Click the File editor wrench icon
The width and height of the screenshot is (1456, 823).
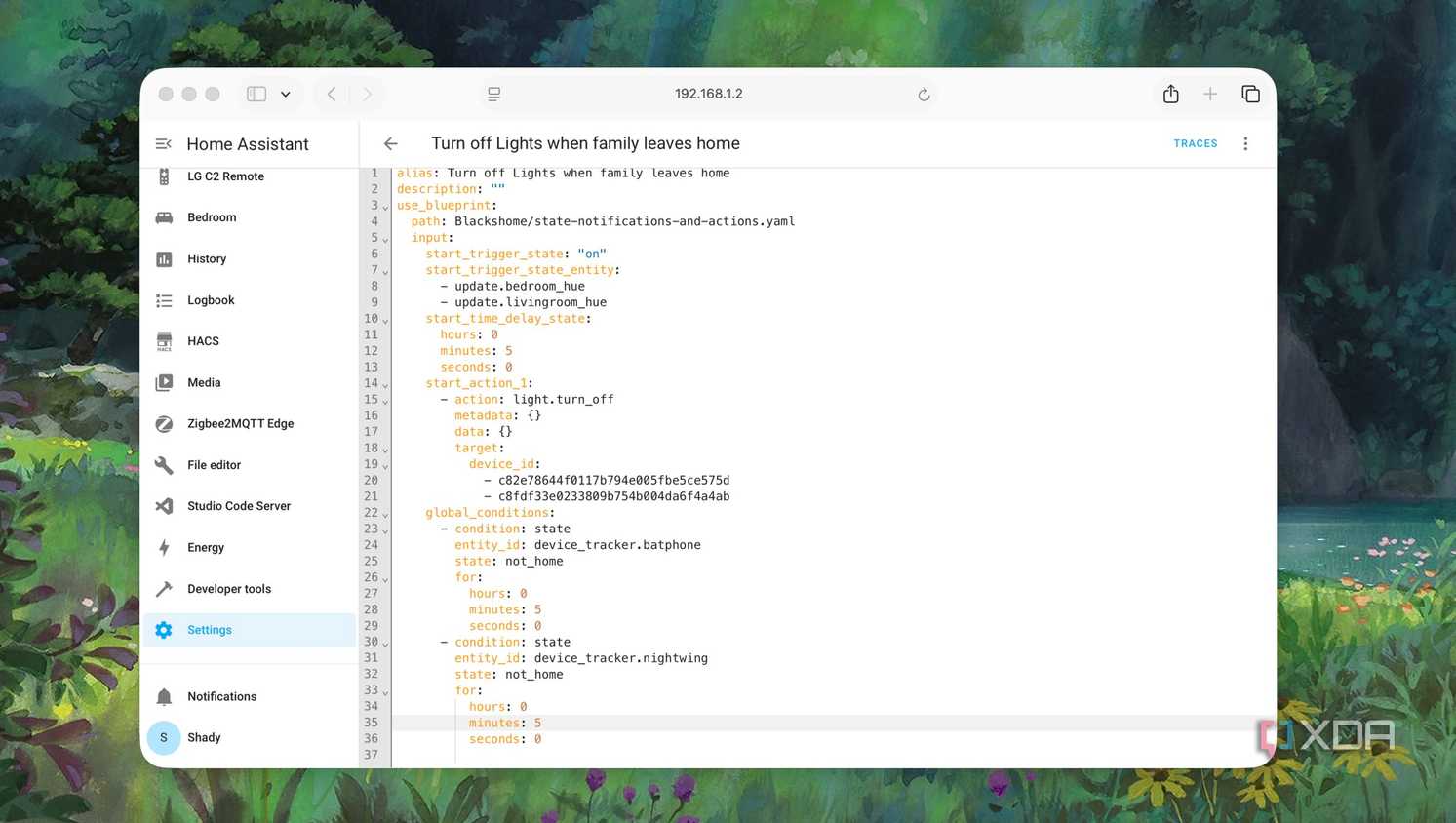point(164,465)
